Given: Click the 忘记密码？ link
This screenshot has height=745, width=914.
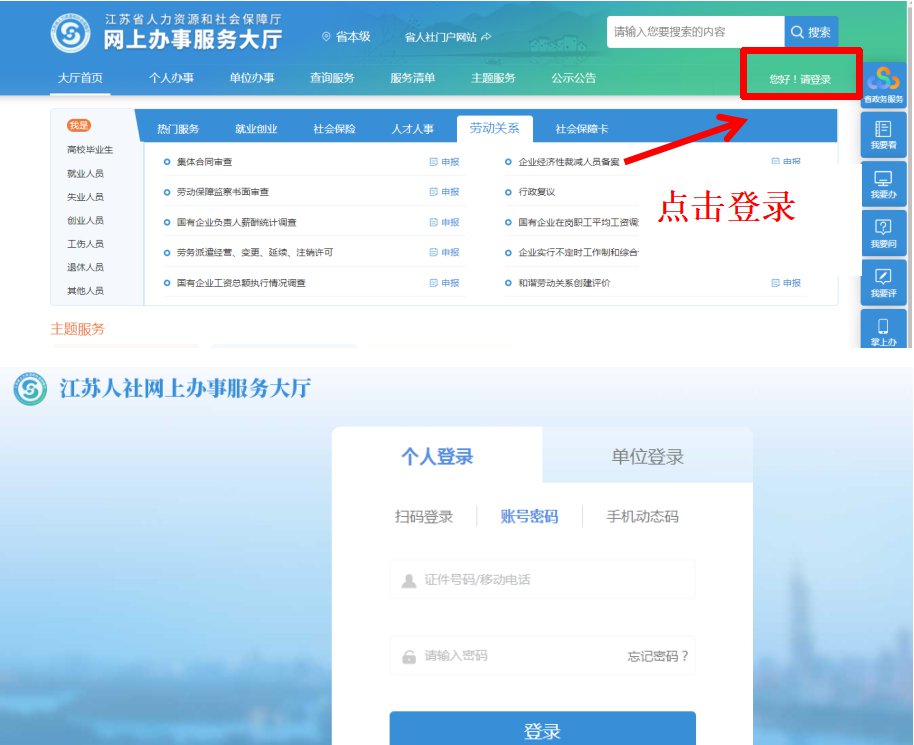Looking at the screenshot, I should point(658,656).
